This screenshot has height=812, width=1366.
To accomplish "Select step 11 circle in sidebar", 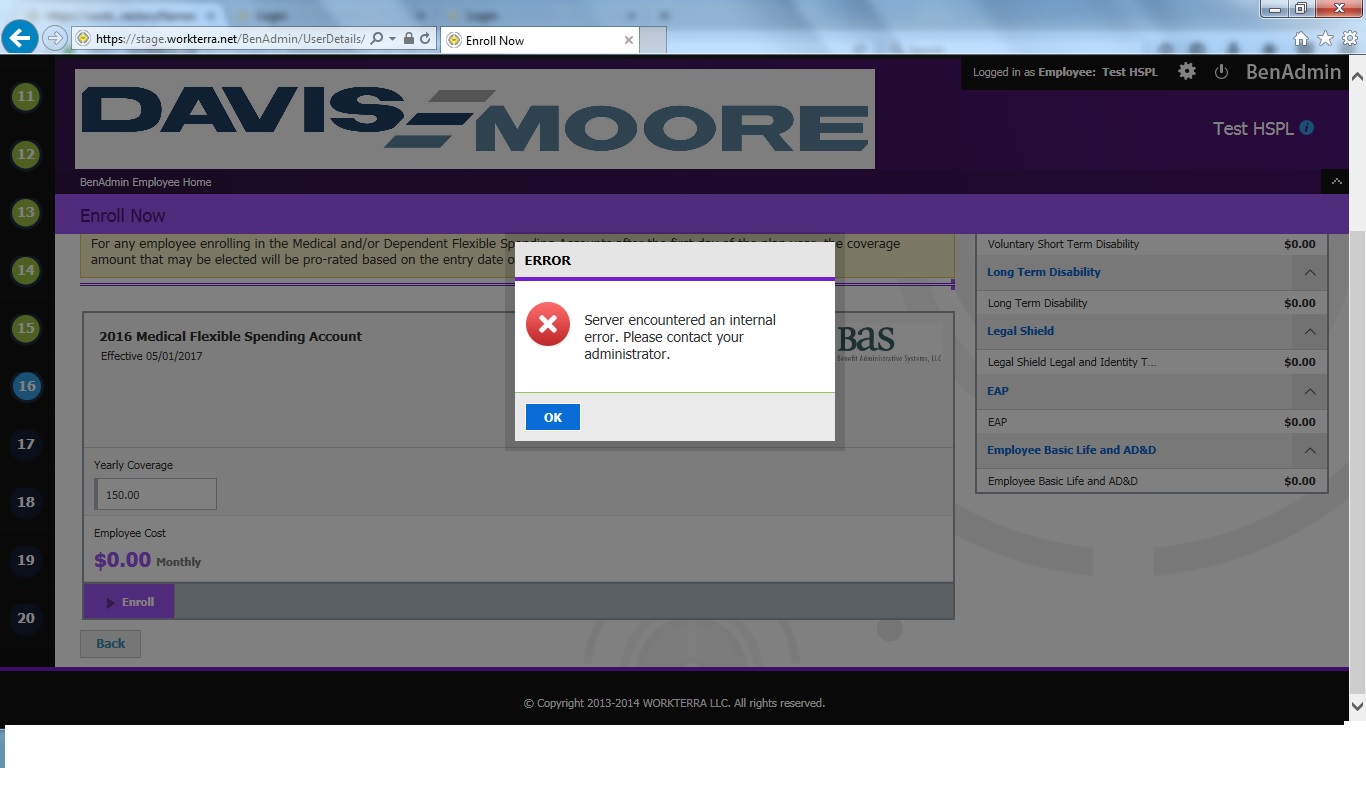I will (26, 97).
